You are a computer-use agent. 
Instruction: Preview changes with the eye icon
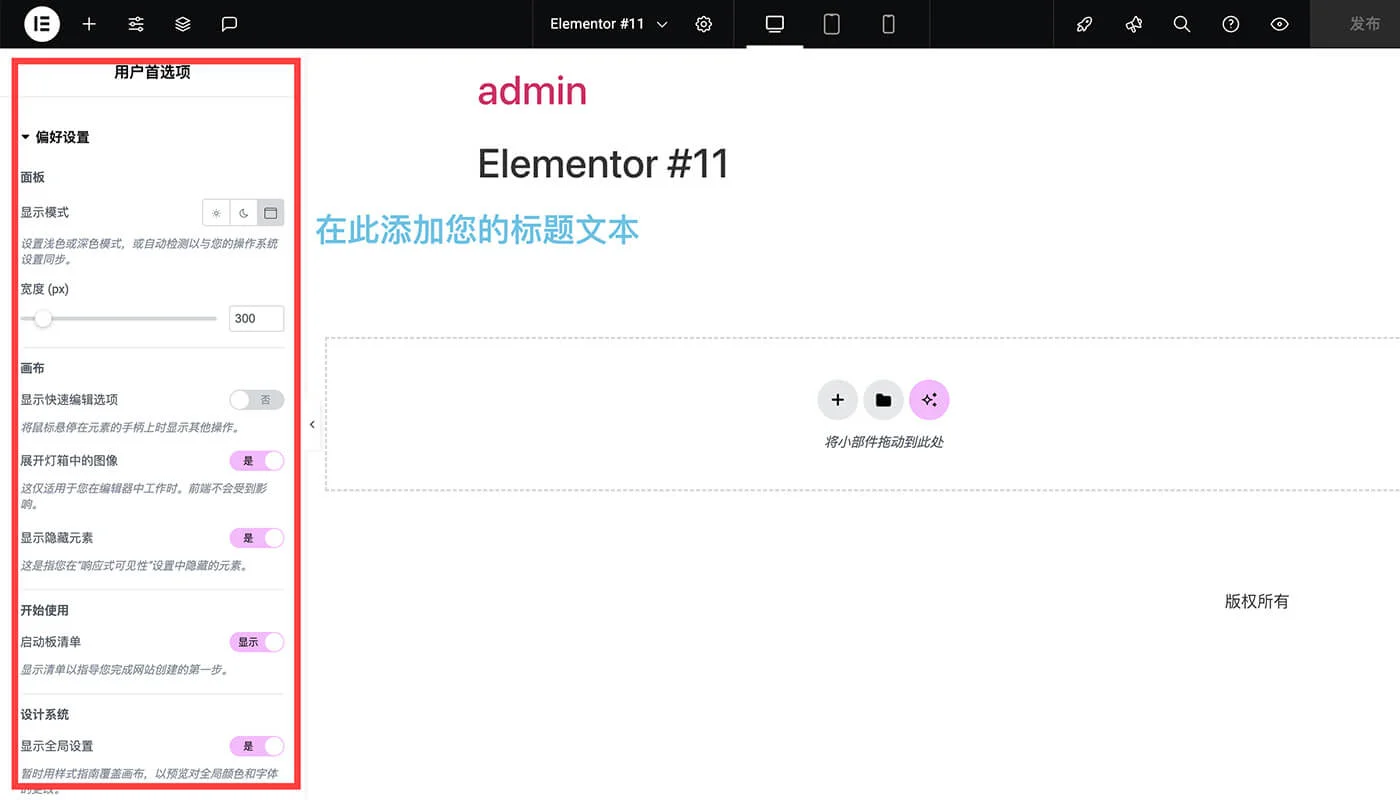tap(1279, 24)
